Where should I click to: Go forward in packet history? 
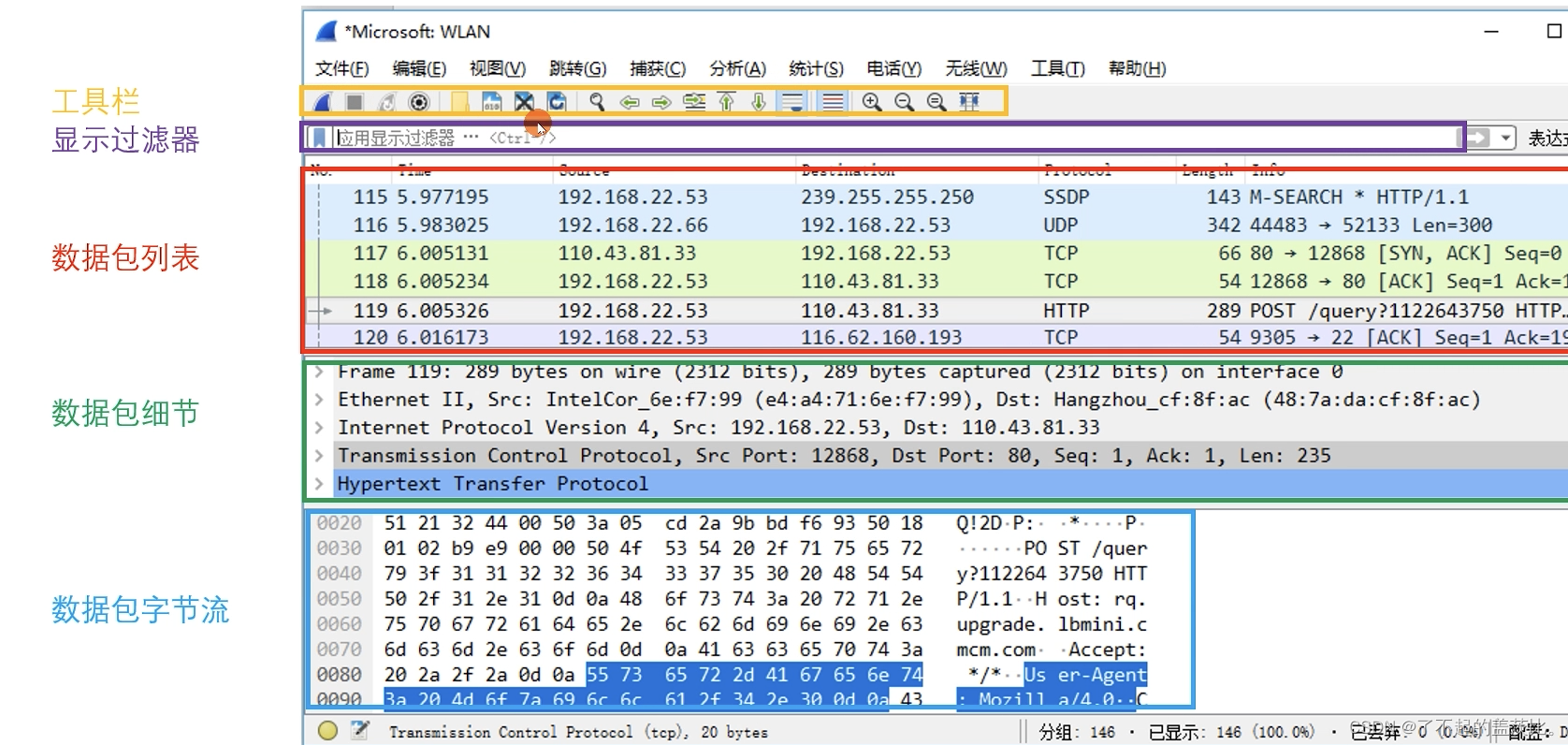661,102
